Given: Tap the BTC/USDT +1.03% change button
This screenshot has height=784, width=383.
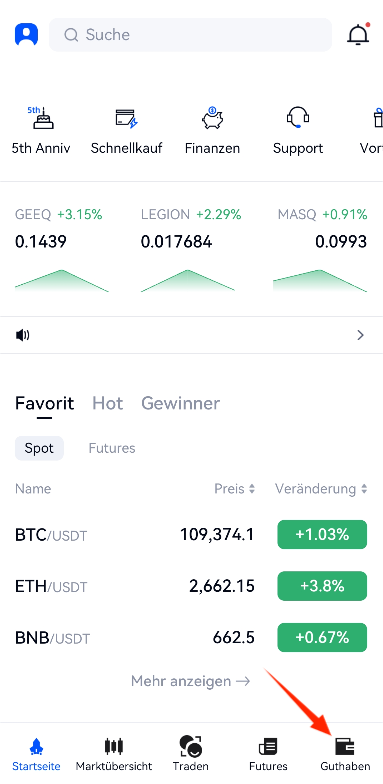Looking at the screenshot, I should [x=322, y=534].
